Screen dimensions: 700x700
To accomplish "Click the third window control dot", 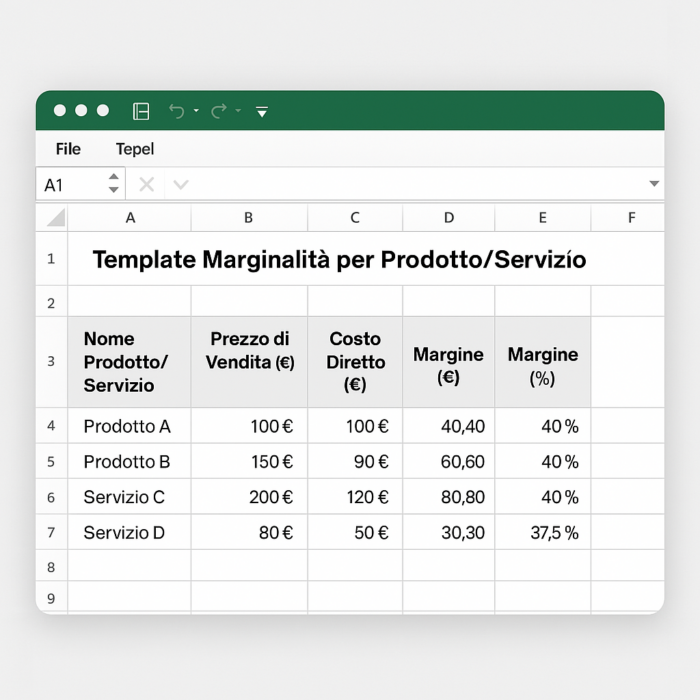I will tap(103, 110).
